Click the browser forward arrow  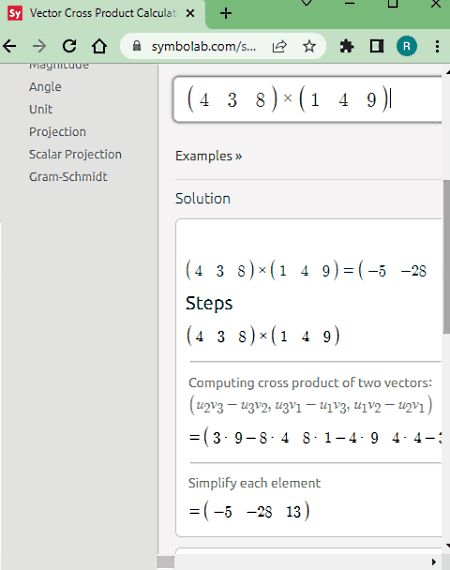[x=40, y=46]
